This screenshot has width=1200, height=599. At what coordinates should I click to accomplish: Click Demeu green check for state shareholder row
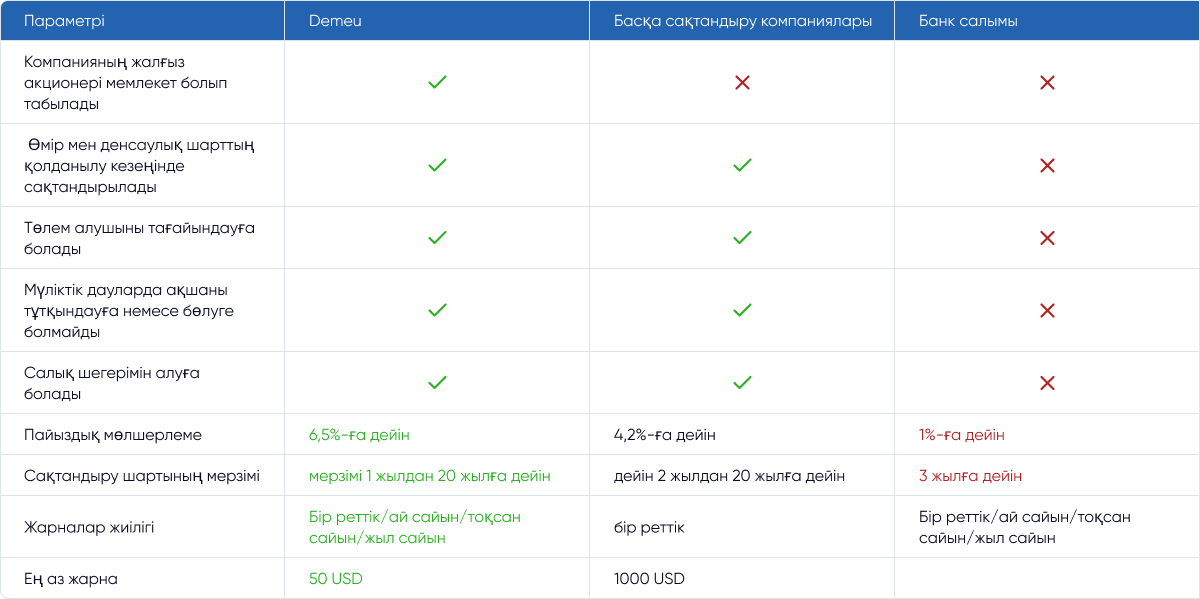437,82
